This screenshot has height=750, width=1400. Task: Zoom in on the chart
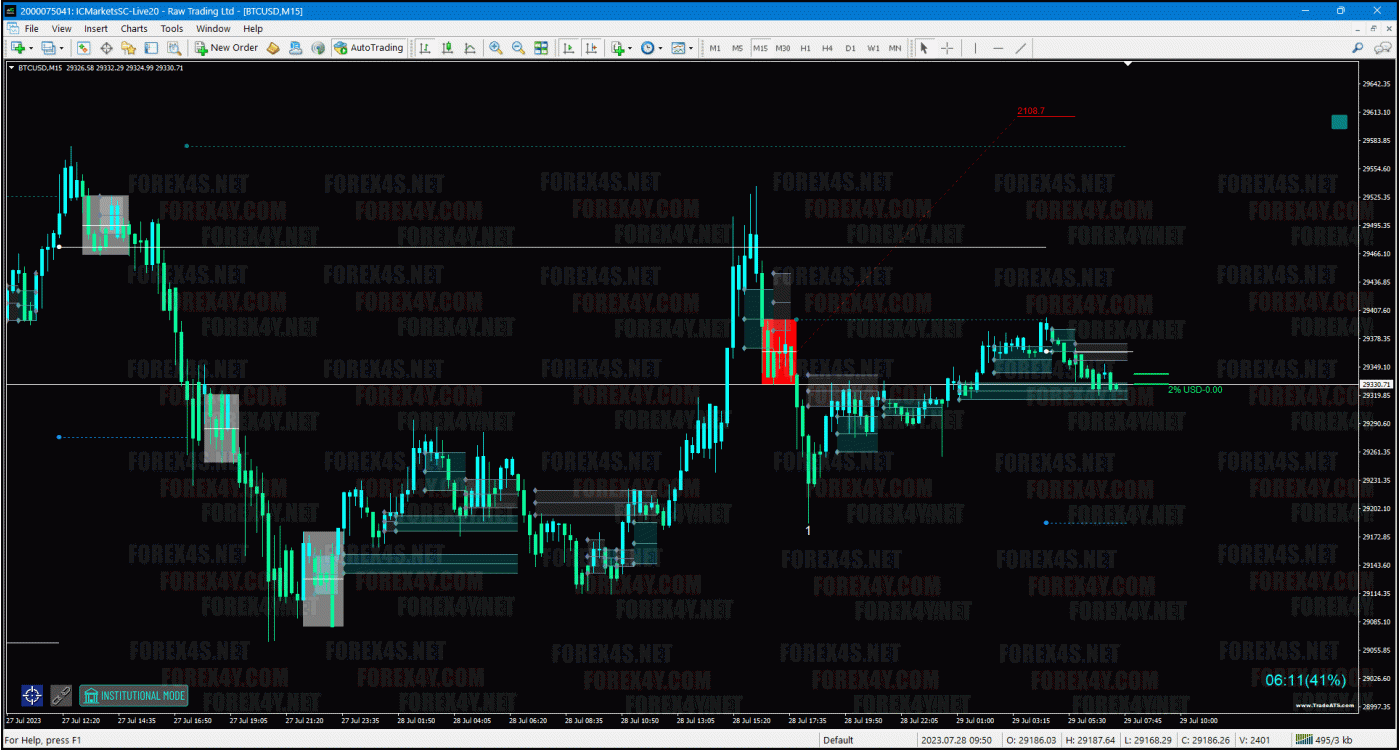[495, 47]
